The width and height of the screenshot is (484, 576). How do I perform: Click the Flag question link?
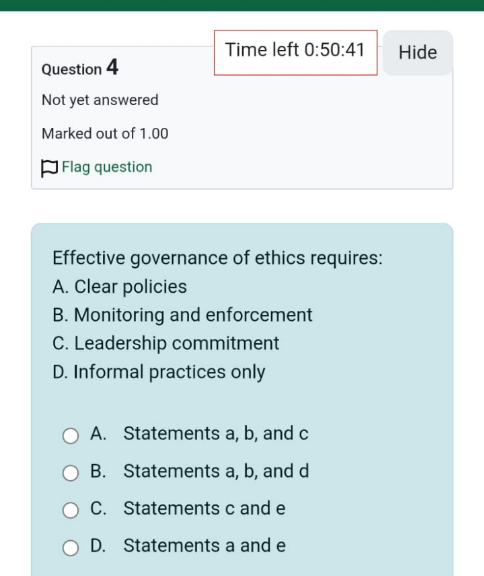(x=107, y=167)
